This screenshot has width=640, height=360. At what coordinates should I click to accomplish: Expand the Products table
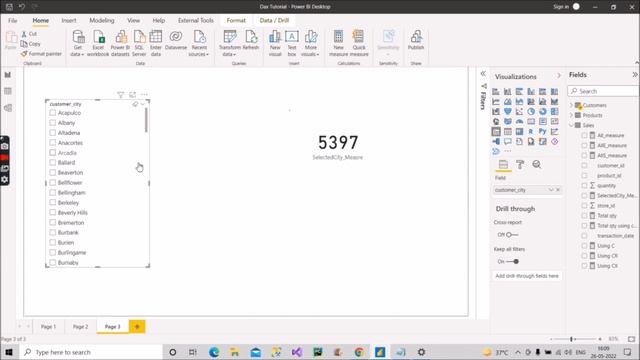click(x=571, y=115)
